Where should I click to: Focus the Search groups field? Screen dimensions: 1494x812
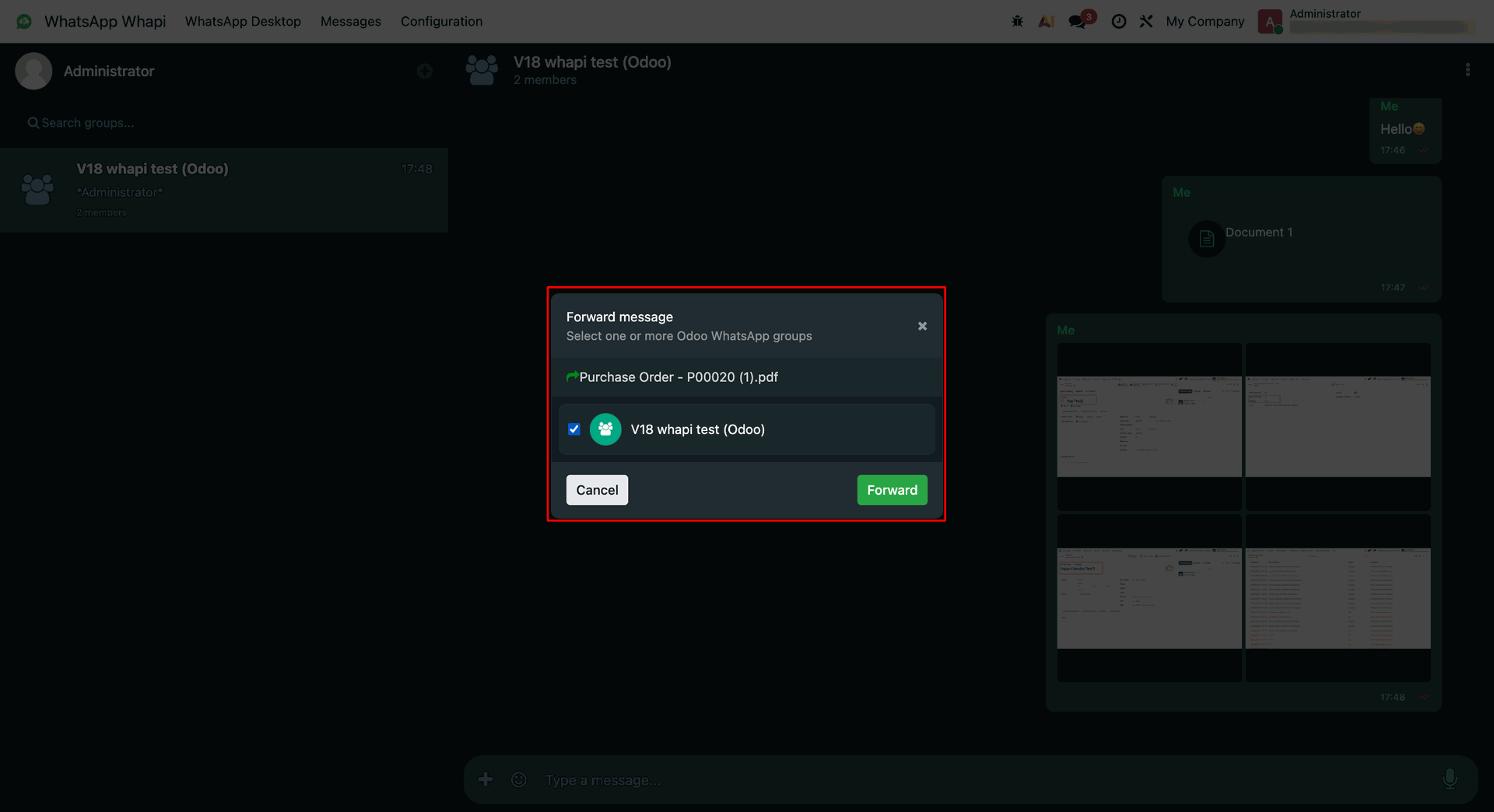tap(224, 123)
